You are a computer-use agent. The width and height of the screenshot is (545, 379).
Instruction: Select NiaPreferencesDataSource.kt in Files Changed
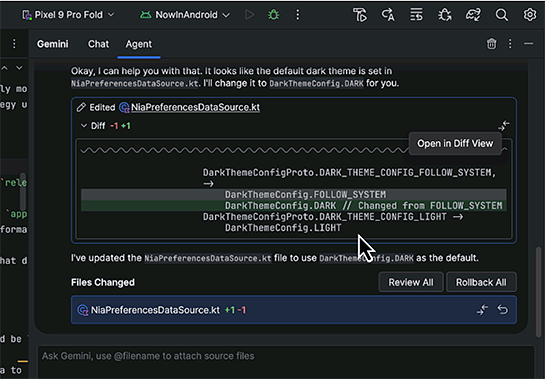[x=294, y=310]
